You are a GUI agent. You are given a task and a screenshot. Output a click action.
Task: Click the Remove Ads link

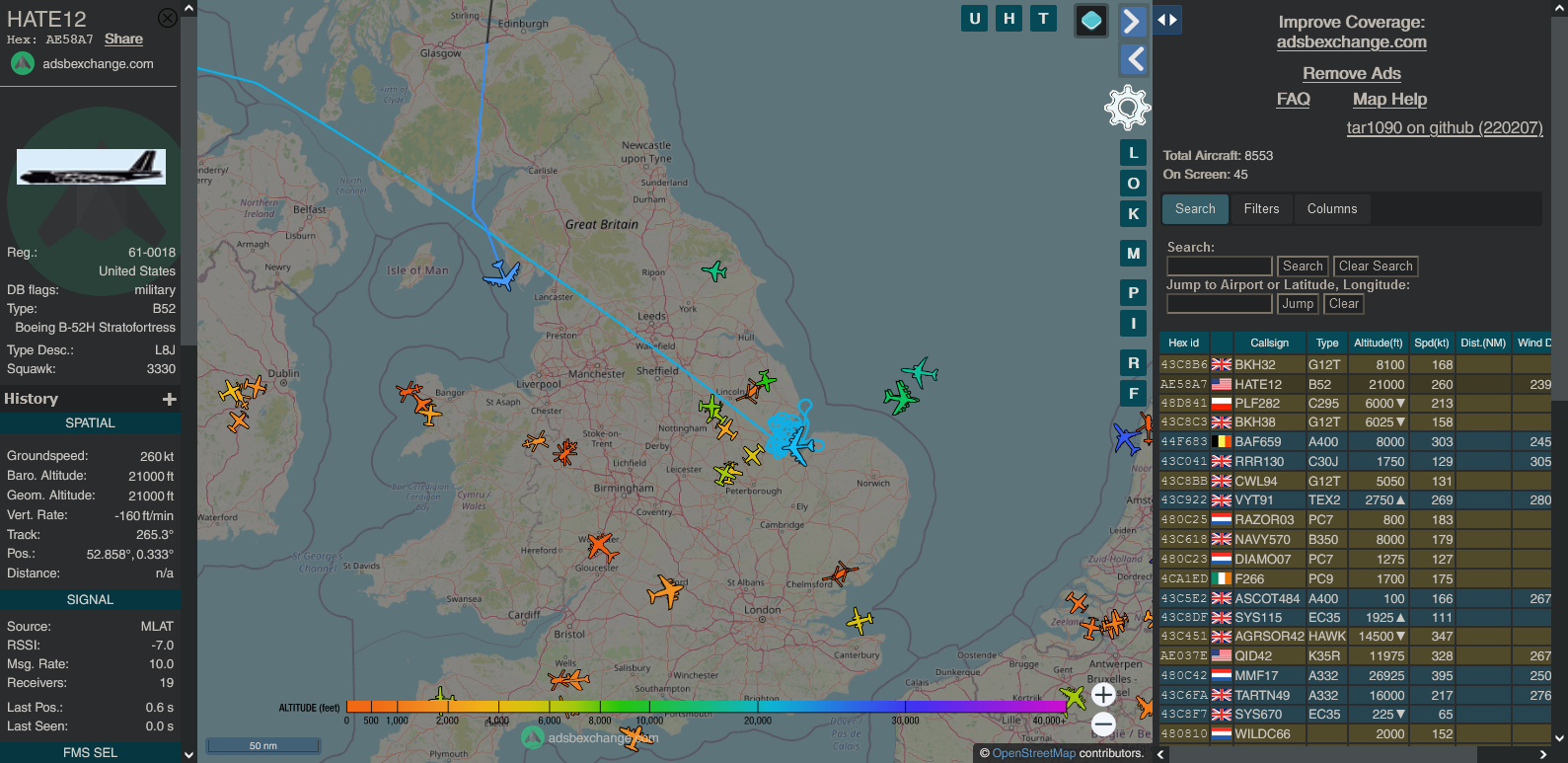point(1351,74)
